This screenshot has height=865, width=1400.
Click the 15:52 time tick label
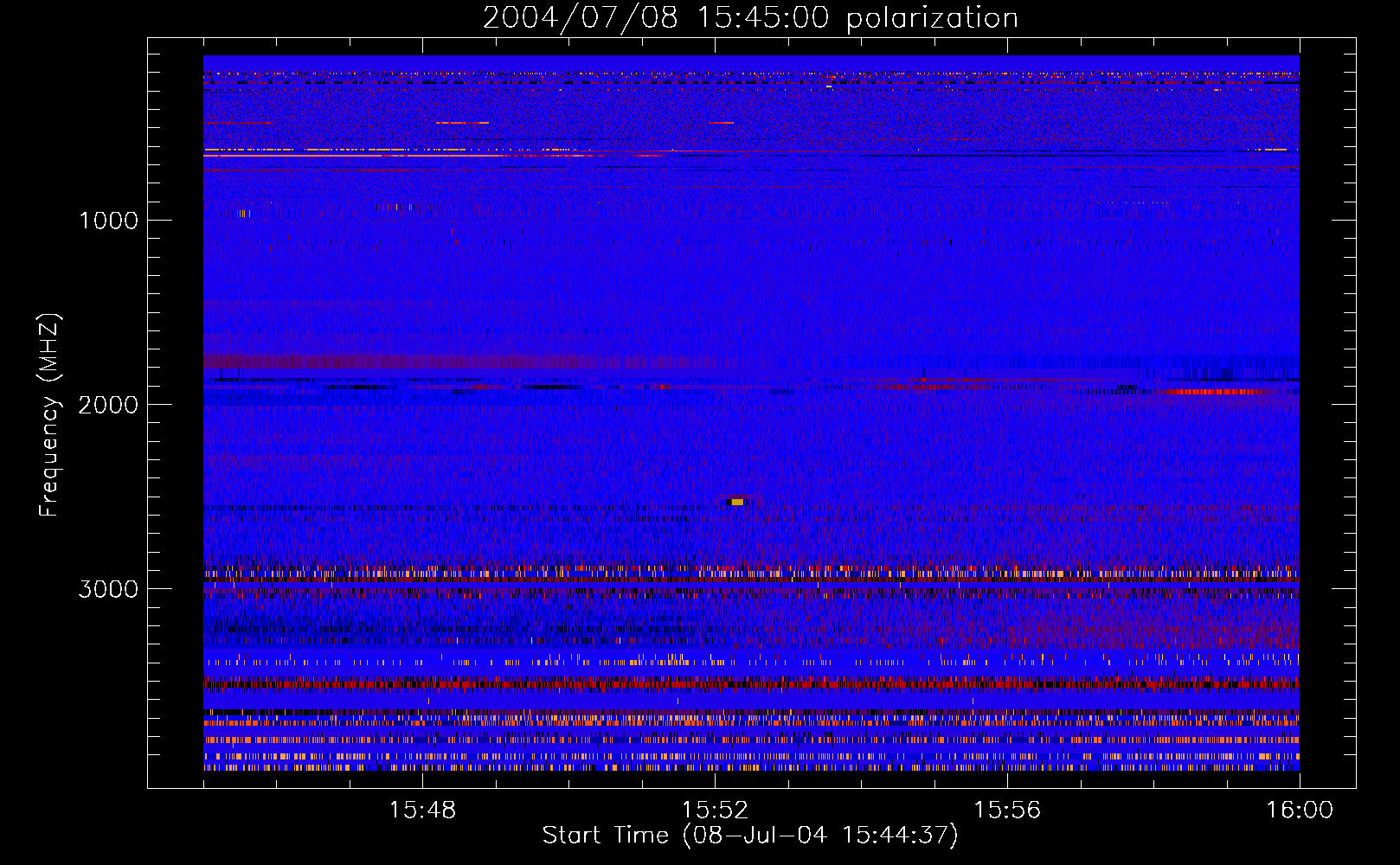coord(715,811)
